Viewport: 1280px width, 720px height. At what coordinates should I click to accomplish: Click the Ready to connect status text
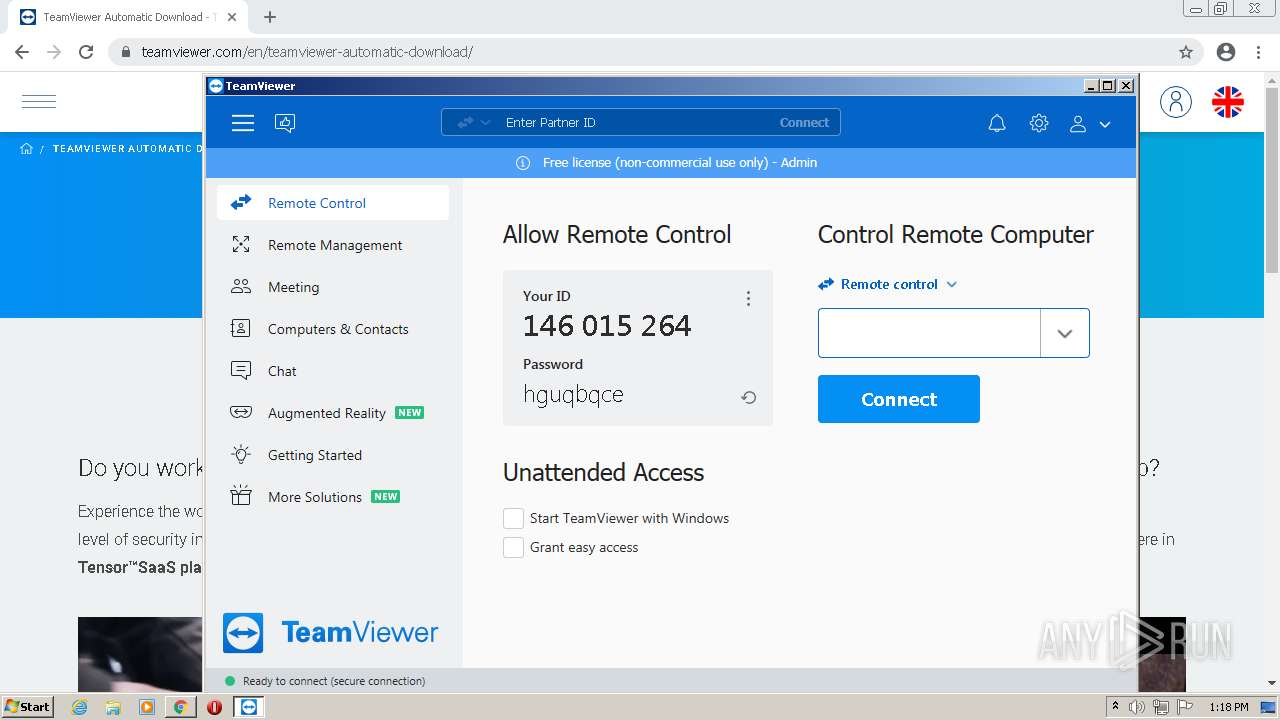(334, 681)
